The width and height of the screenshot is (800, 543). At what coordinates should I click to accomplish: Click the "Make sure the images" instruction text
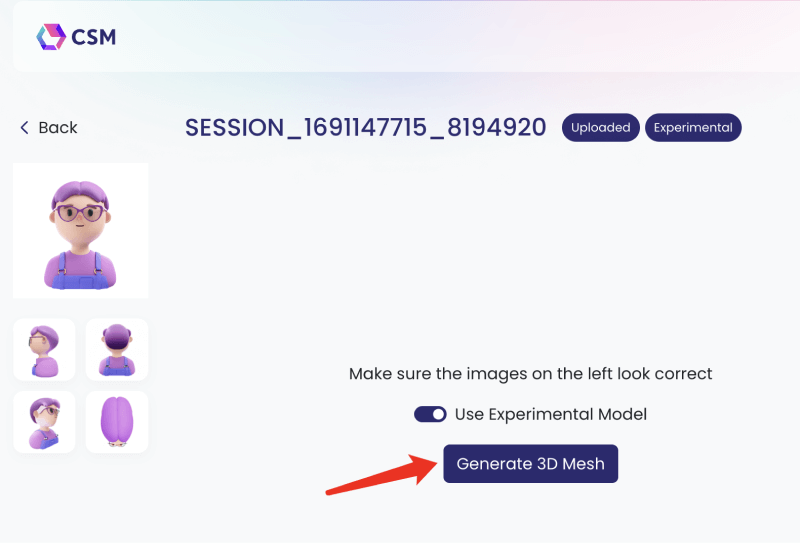tap(530, 374)
